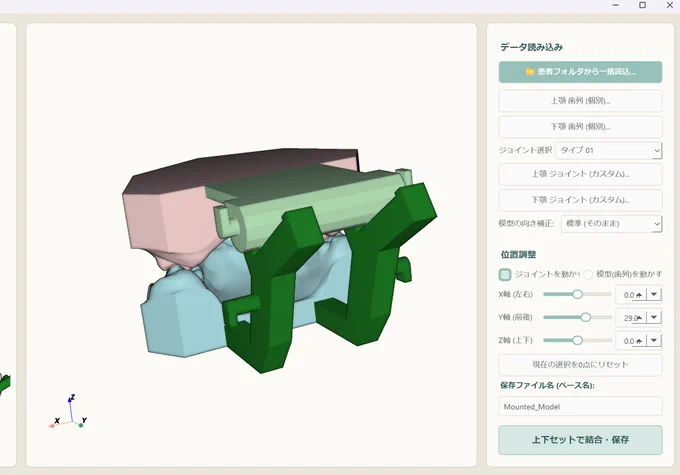The width and height of the screenshot is (680, 475).
Task: Click the データ読み込み section heading
Action: (x=531, y=47)
